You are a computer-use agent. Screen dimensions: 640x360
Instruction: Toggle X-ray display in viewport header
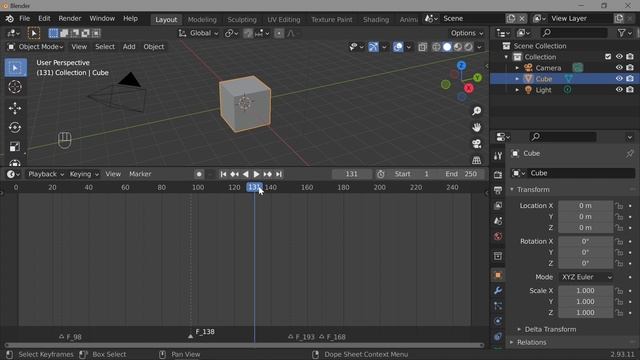[422, 47]
